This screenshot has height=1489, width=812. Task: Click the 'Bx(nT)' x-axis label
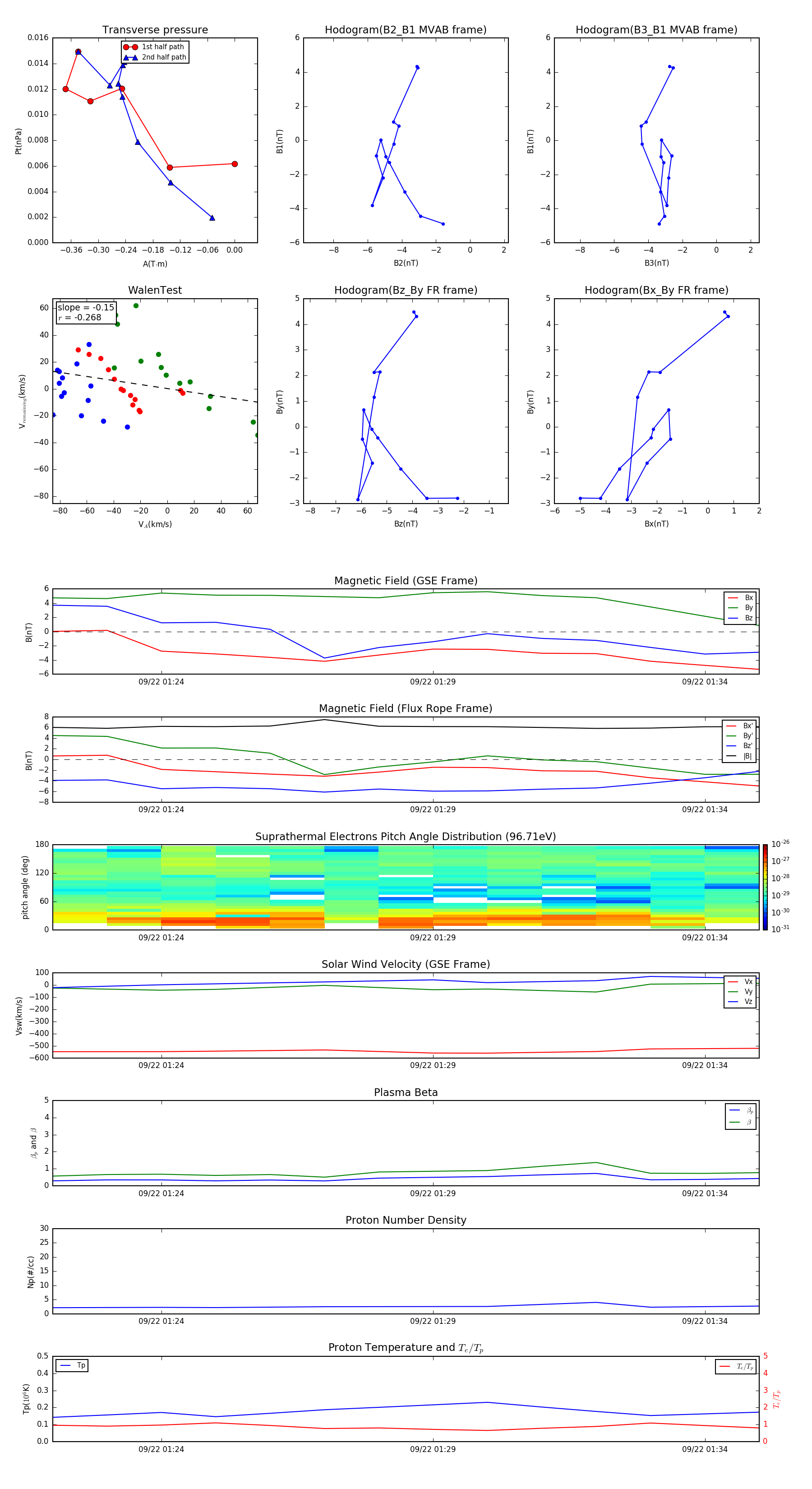tap(656, 524)
